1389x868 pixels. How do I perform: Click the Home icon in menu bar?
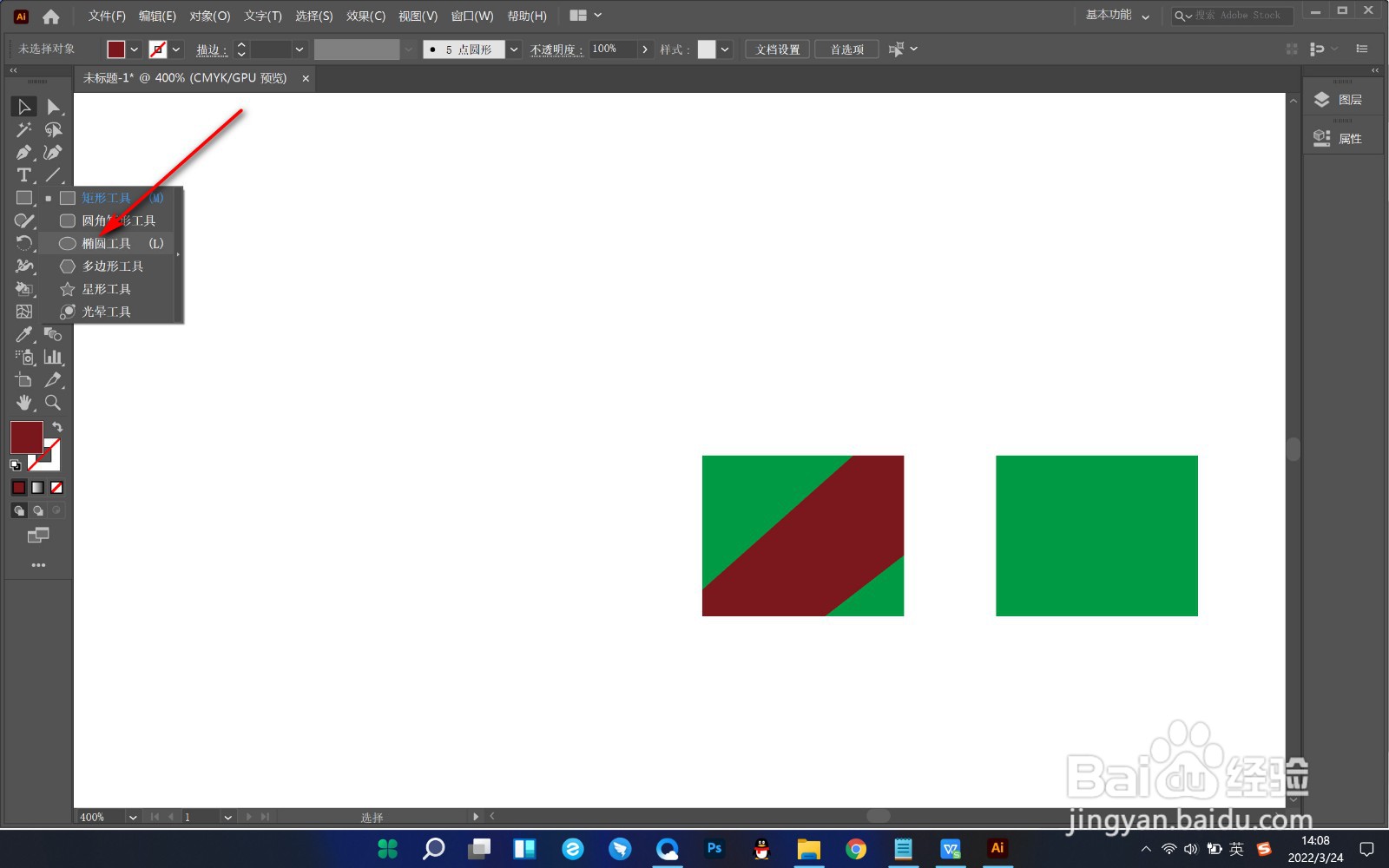click(x=51, y=16)
